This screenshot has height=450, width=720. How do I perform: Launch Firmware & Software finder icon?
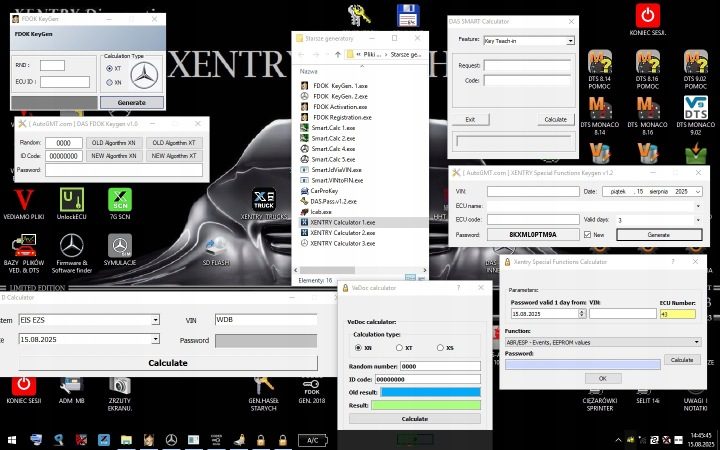(x=72, y=253)
